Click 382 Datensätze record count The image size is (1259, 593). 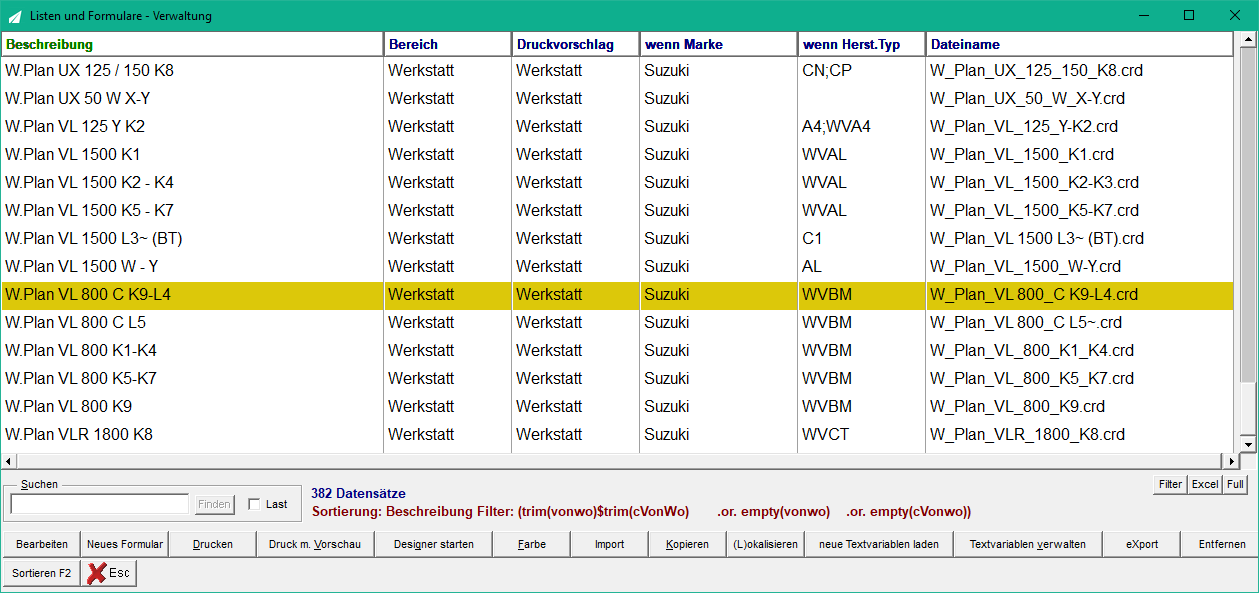(x=358, y=494)
